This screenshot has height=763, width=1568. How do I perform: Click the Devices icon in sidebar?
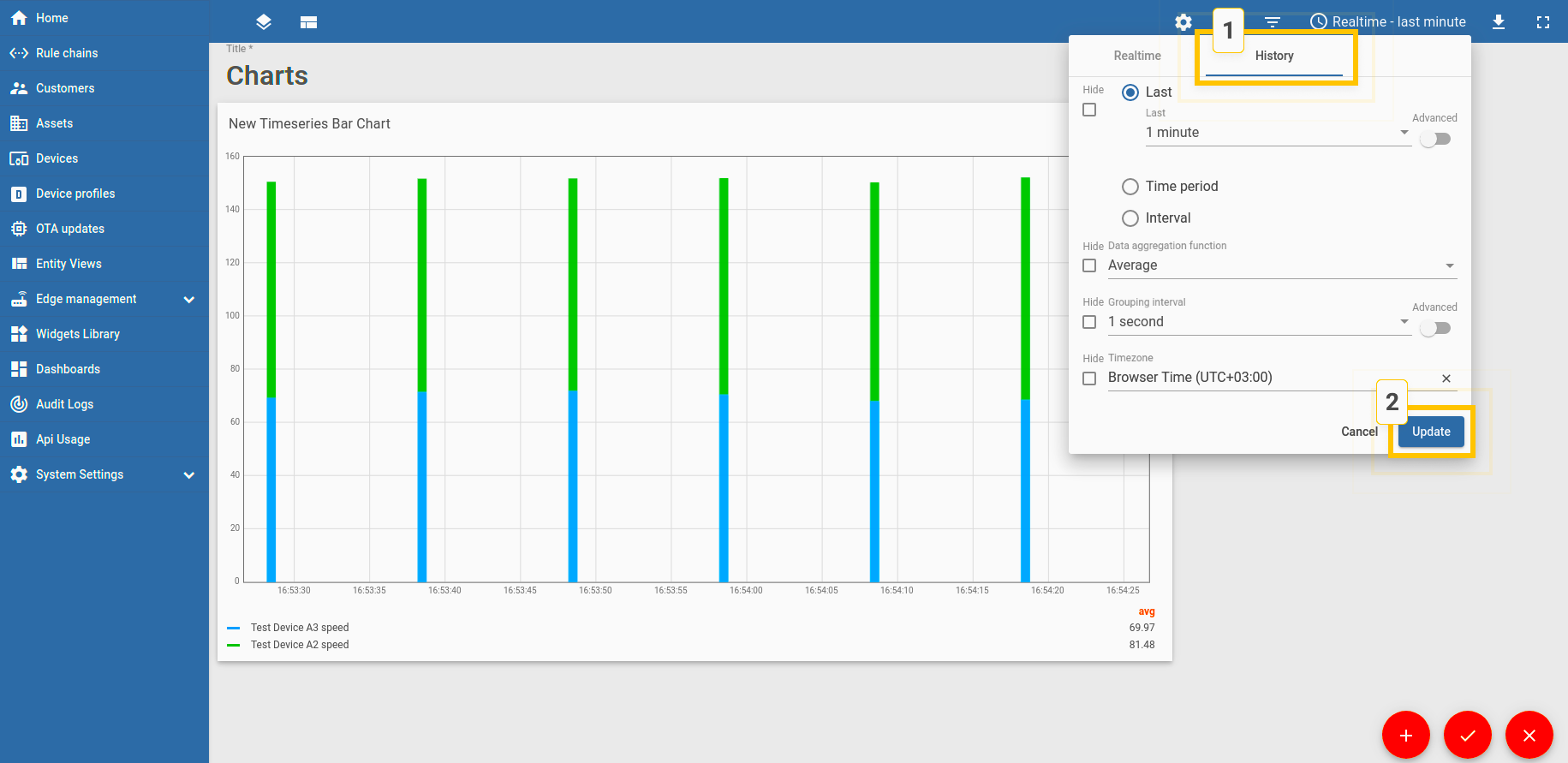19,158
